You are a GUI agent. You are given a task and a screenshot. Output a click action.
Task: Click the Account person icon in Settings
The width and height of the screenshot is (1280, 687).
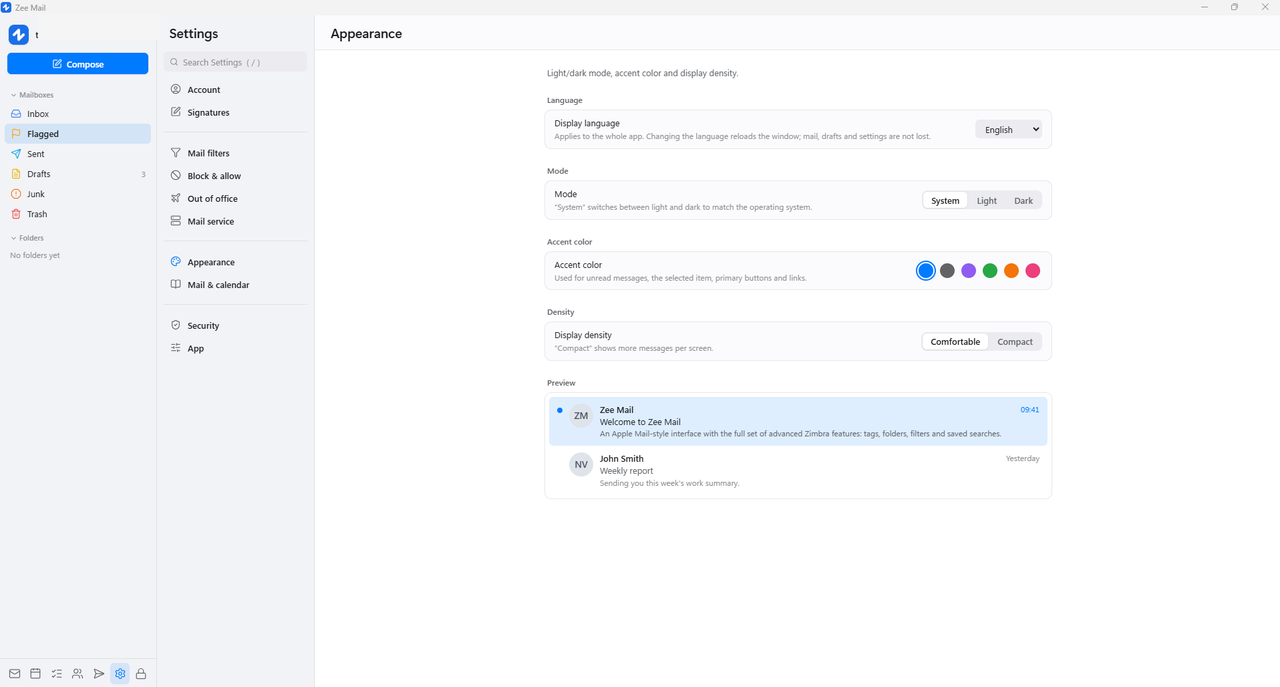click(x=176, y=89)
